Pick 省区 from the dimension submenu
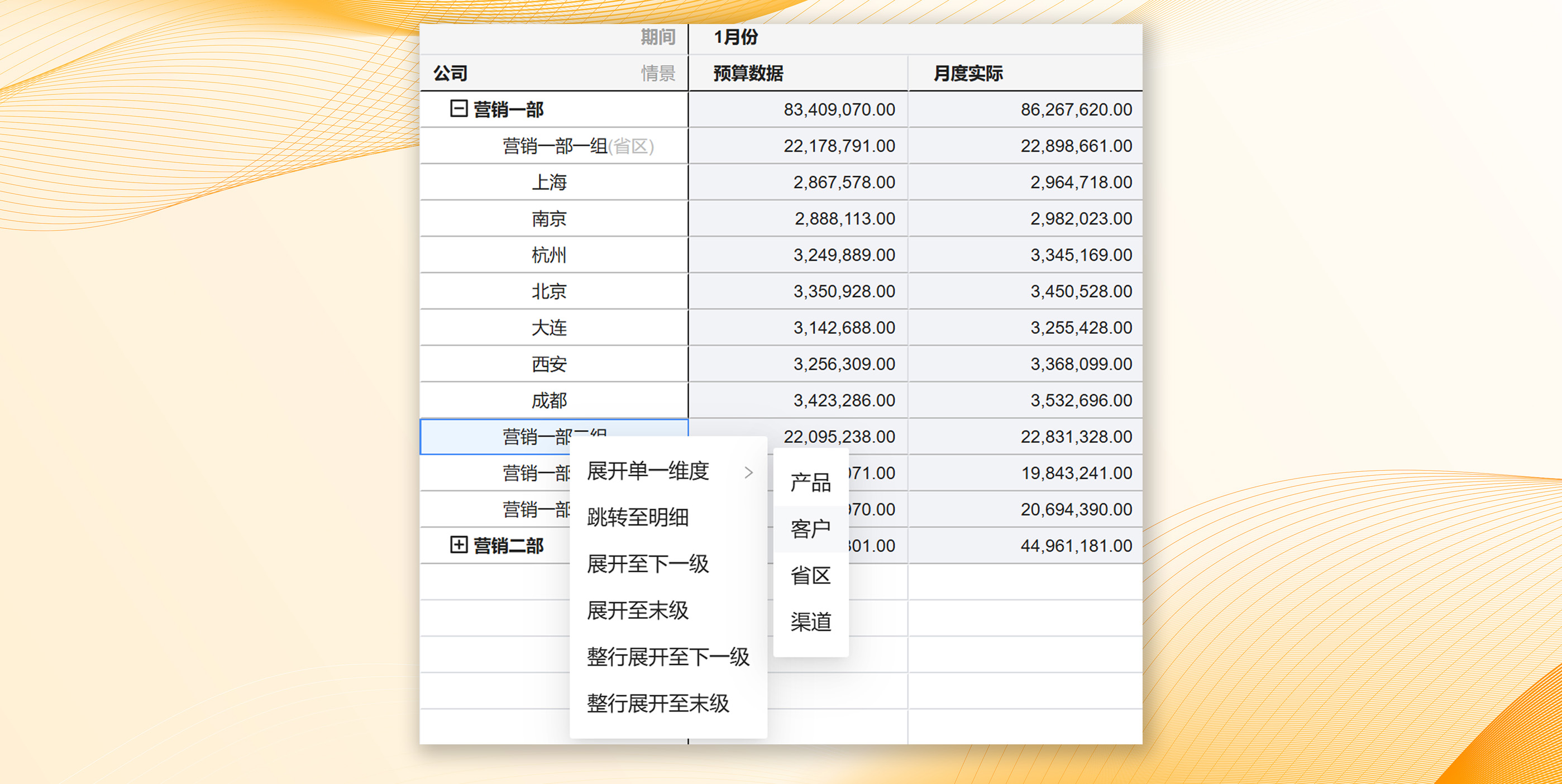Viewport: 1562px width, 784px height. [811, 575]
